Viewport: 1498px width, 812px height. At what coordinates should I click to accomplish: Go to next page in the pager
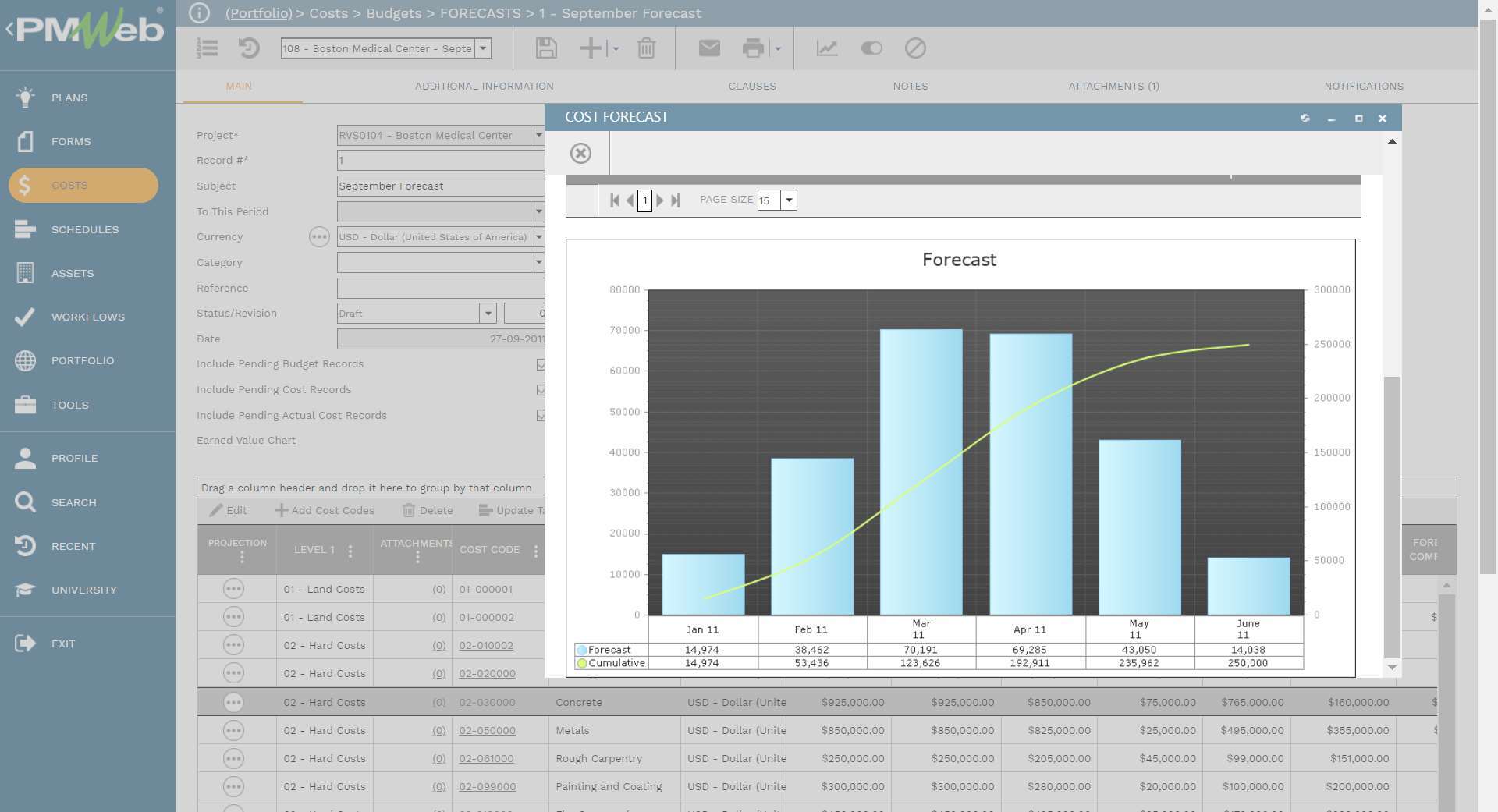pyautogui.click(x=660, y=200)
